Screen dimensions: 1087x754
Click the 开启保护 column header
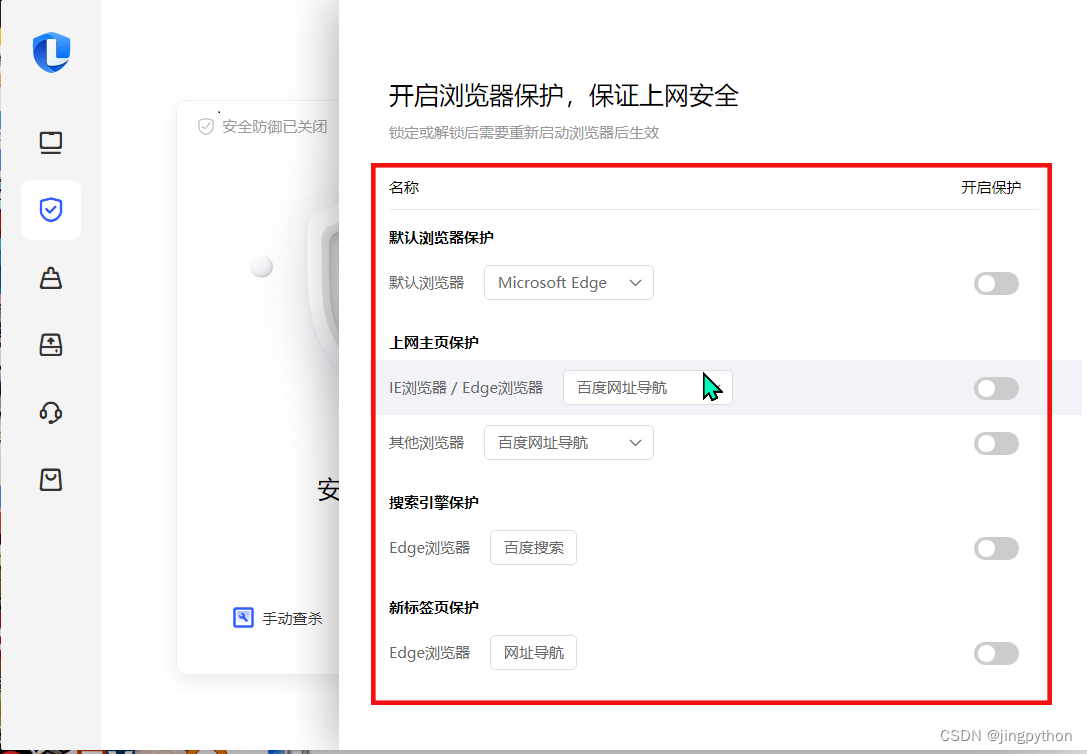pyautogui.click(x=991, y=187)
